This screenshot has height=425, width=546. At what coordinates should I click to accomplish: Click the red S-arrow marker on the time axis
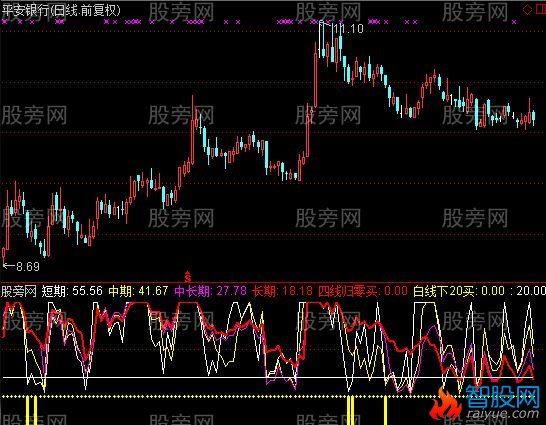(x=188, y=276)
